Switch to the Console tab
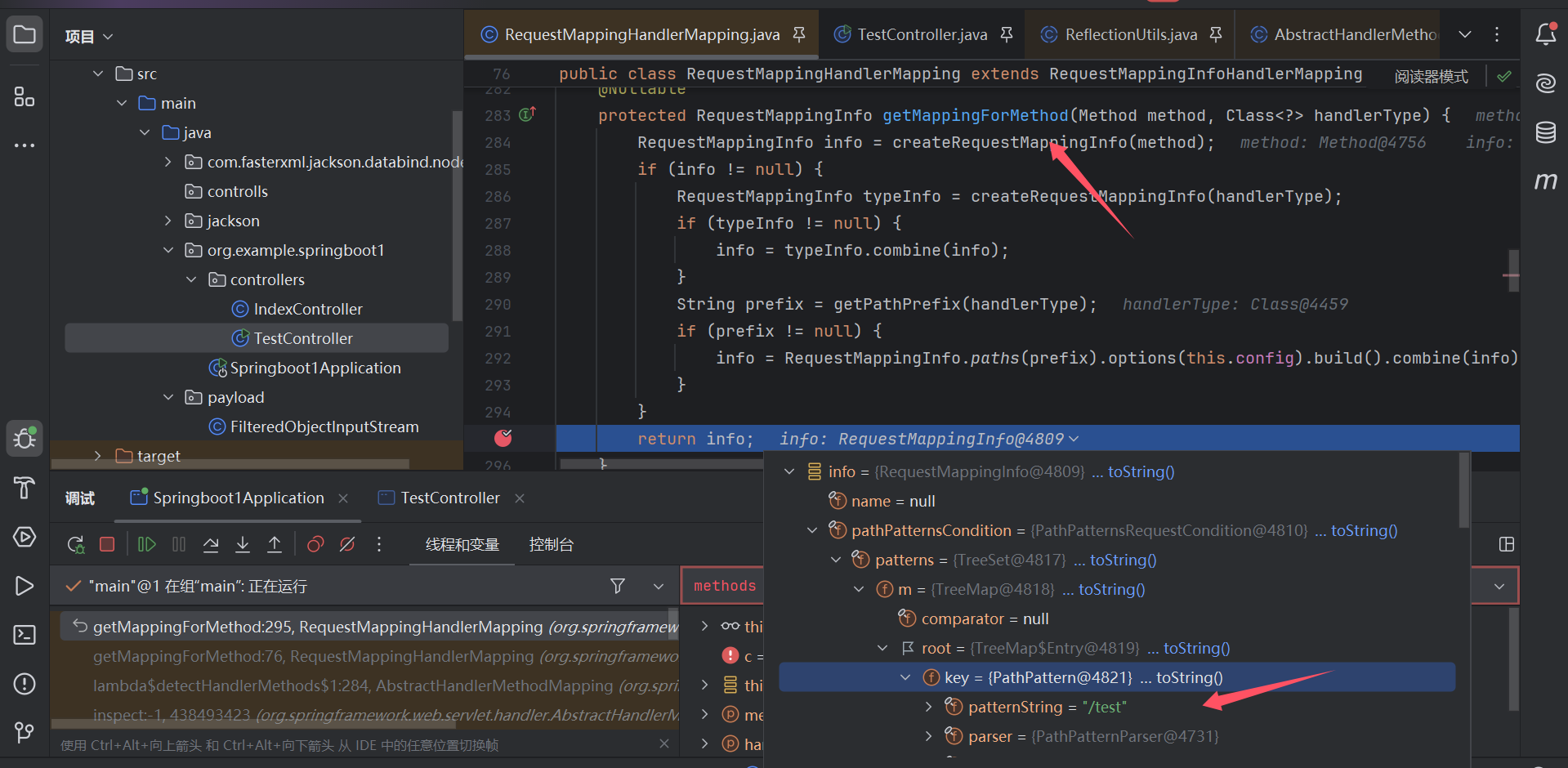1568x768 pixels. (552, 545)
